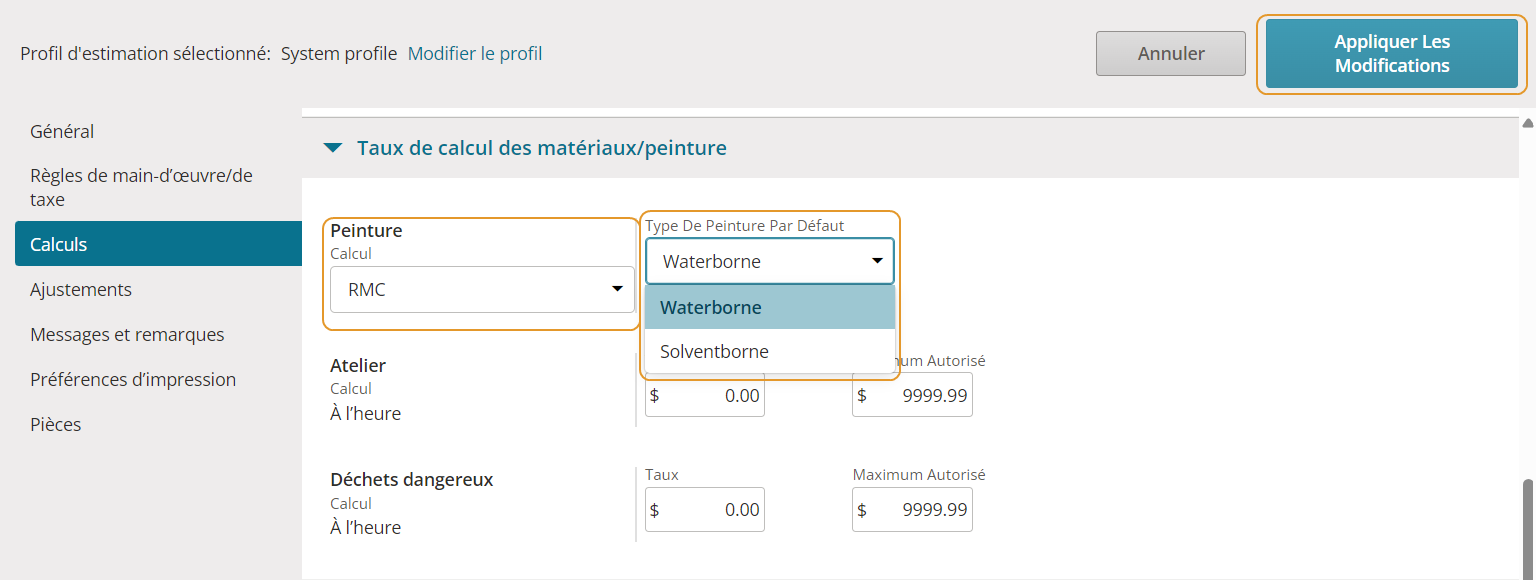Go to the Général section
This screenshot has height=580, width=1536.
(x=62, y=132)
